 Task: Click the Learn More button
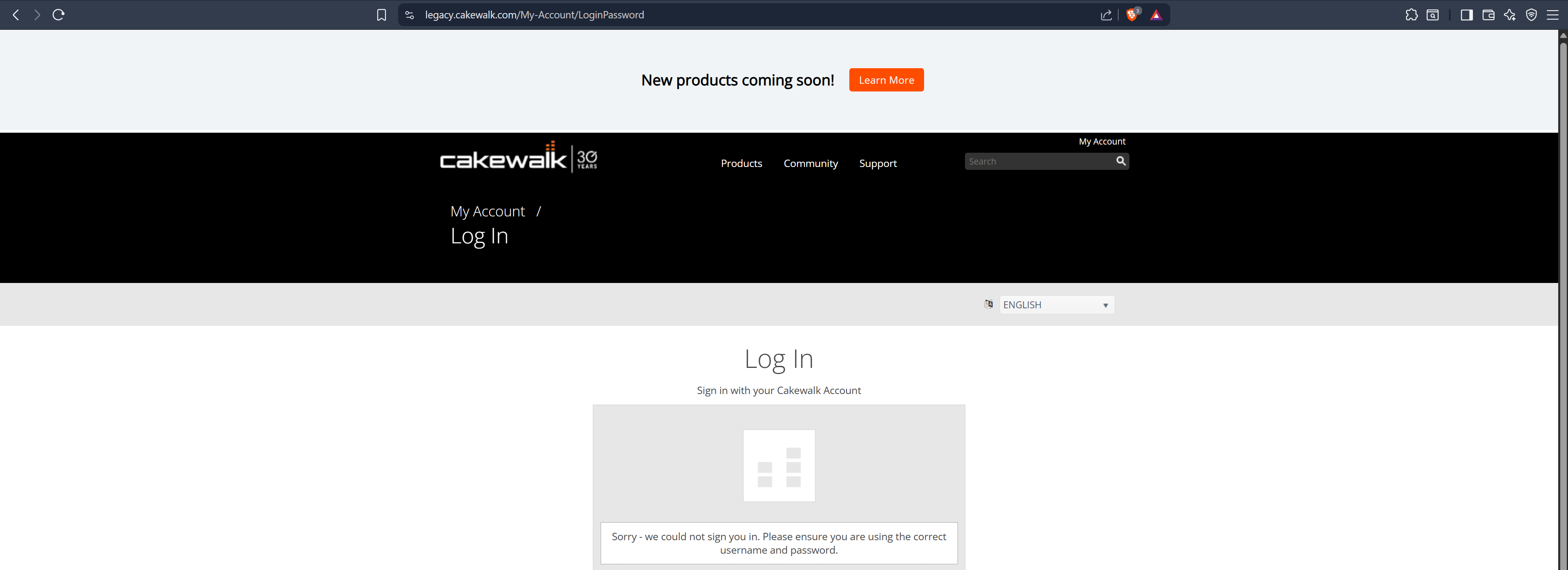(886, 80)
